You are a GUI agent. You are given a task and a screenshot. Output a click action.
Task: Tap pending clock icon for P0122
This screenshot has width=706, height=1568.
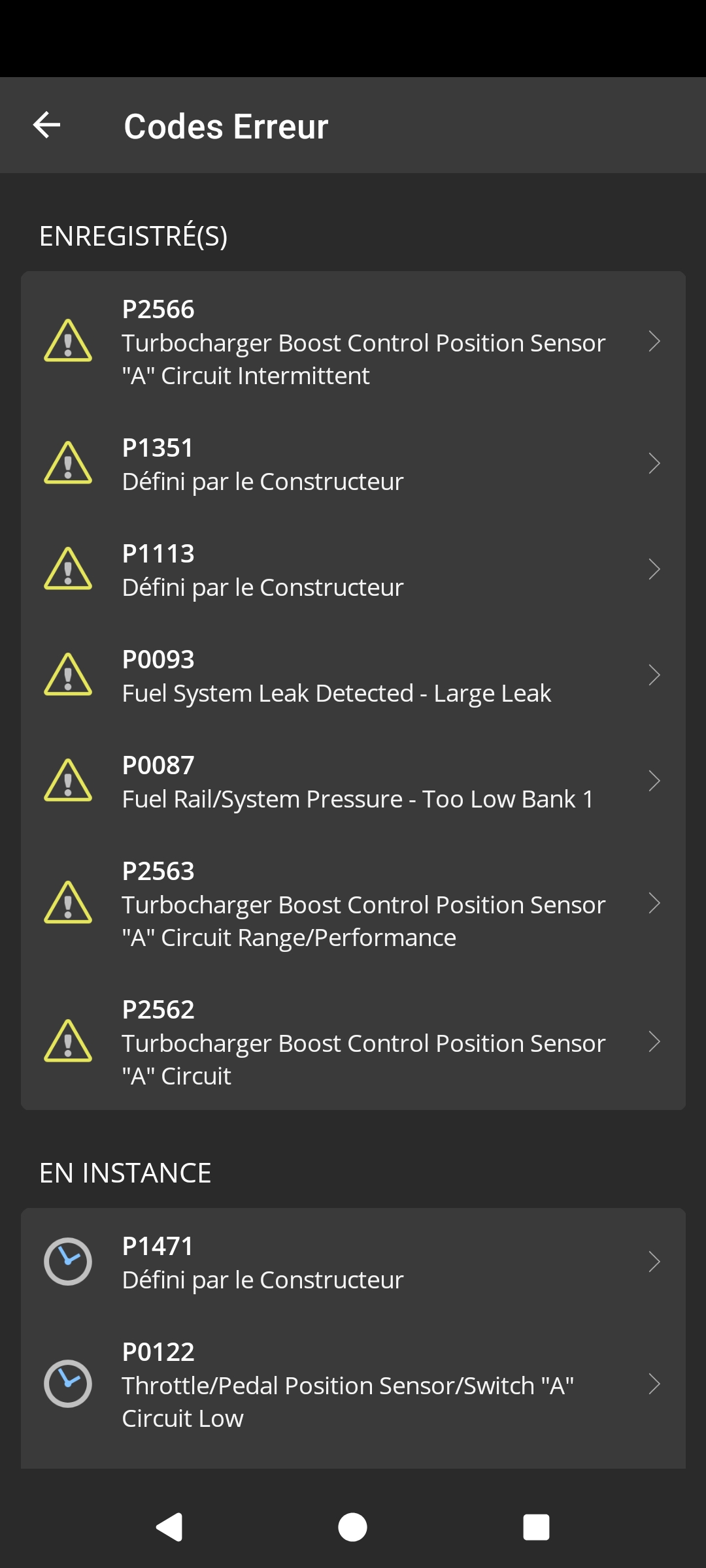[x=68, y=1384]
